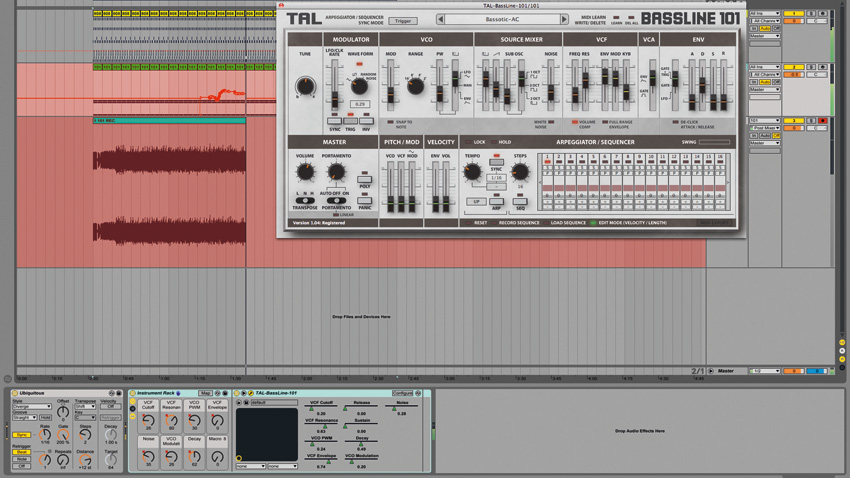Image resolution: width=850 pixels, height=478 pixels.
Task: Click the Trigger sync mode button
Action: point(403,21)
